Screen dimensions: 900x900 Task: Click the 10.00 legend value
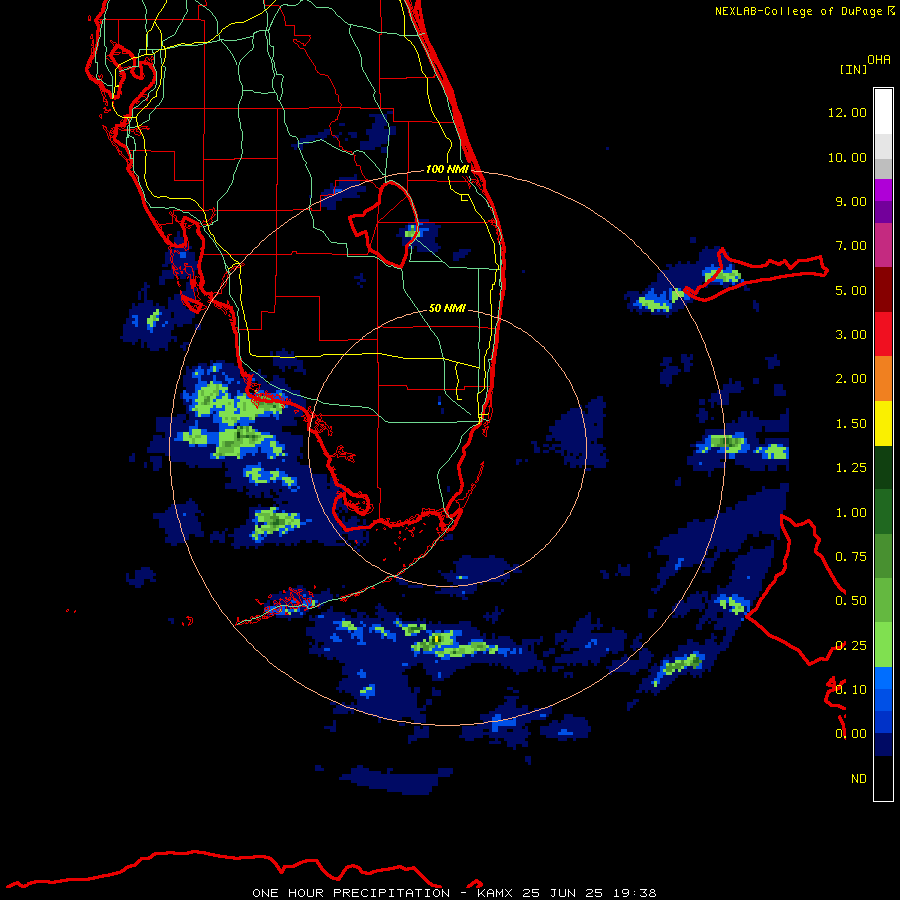847,157
